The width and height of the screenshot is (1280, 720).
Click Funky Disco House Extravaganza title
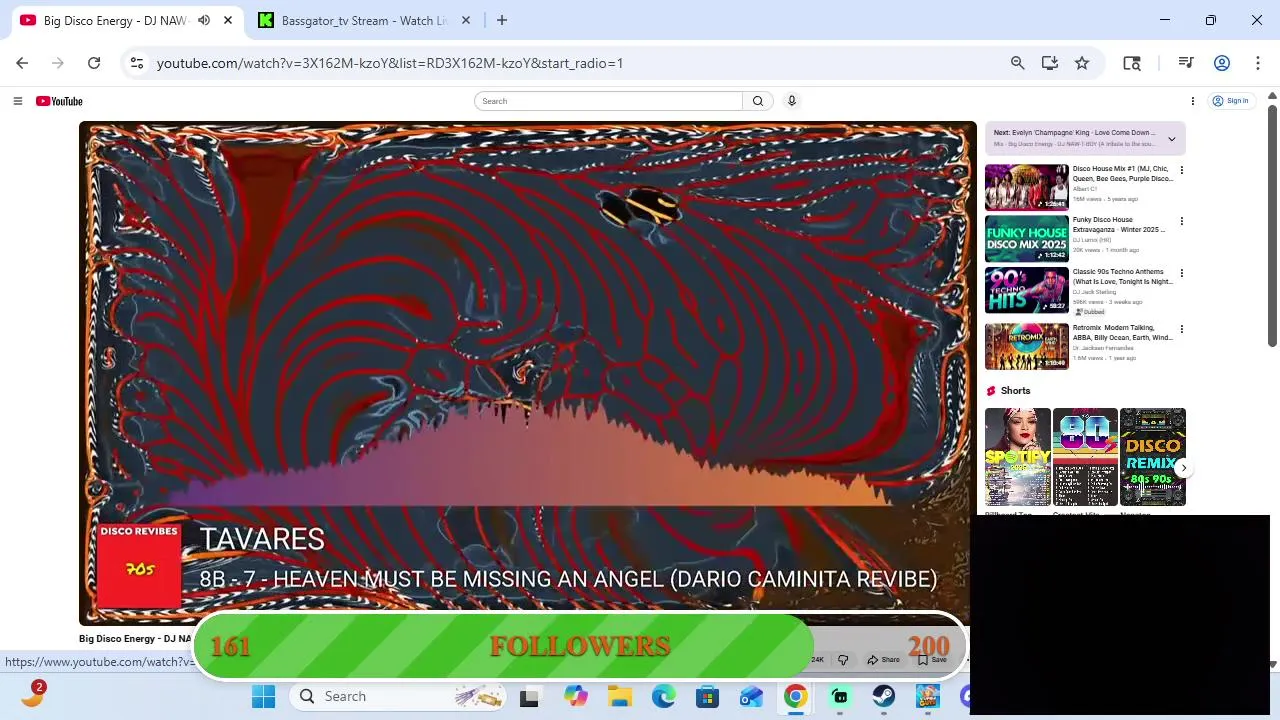pos(1119,225)
